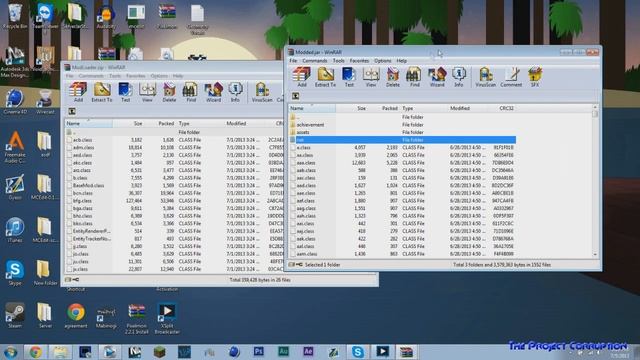Click Find icon in ModLoader window
Screen dimensions: 640x360
click(x=191, y=92)
